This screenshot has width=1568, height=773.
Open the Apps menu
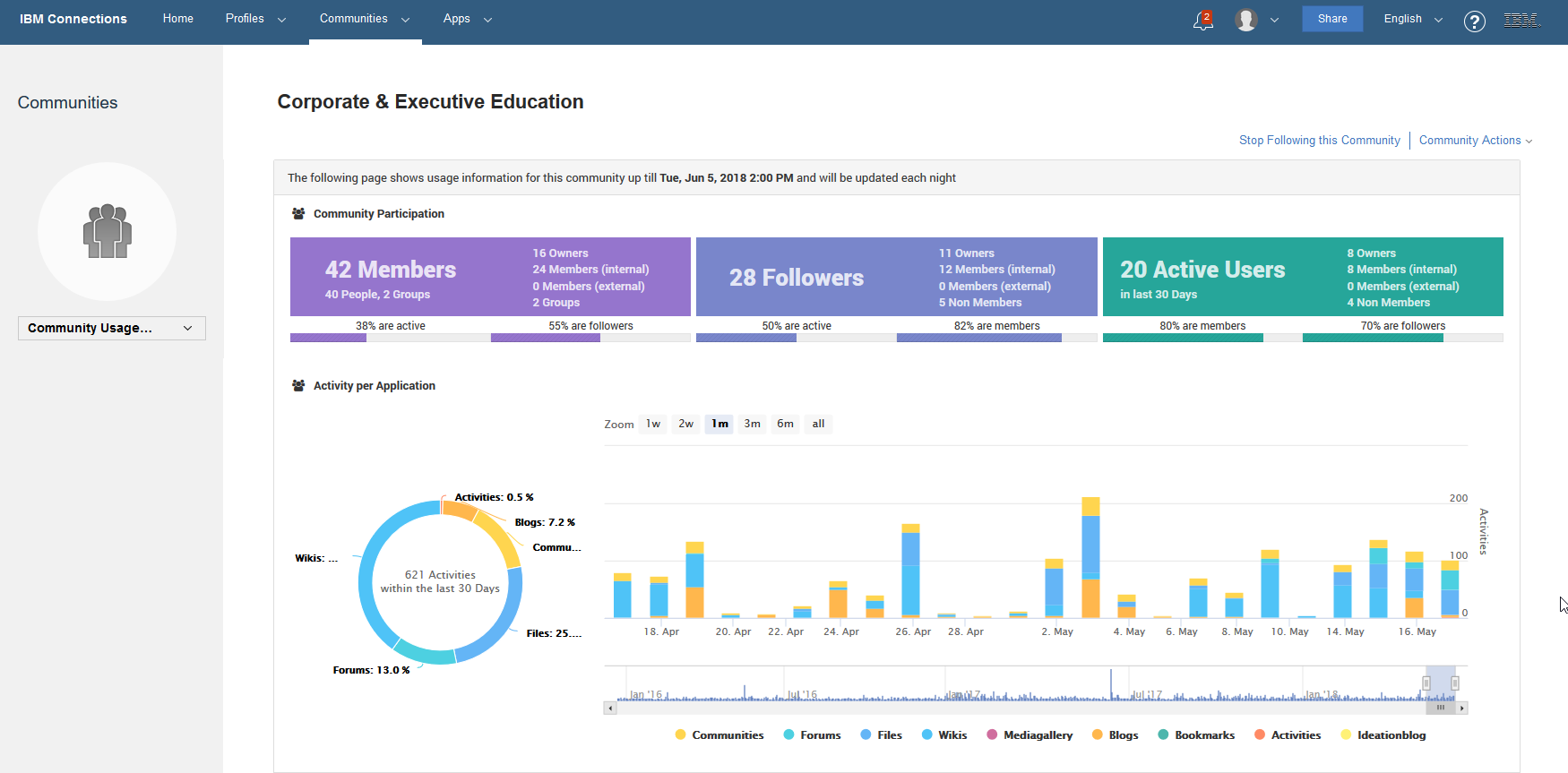click(467, 19)
